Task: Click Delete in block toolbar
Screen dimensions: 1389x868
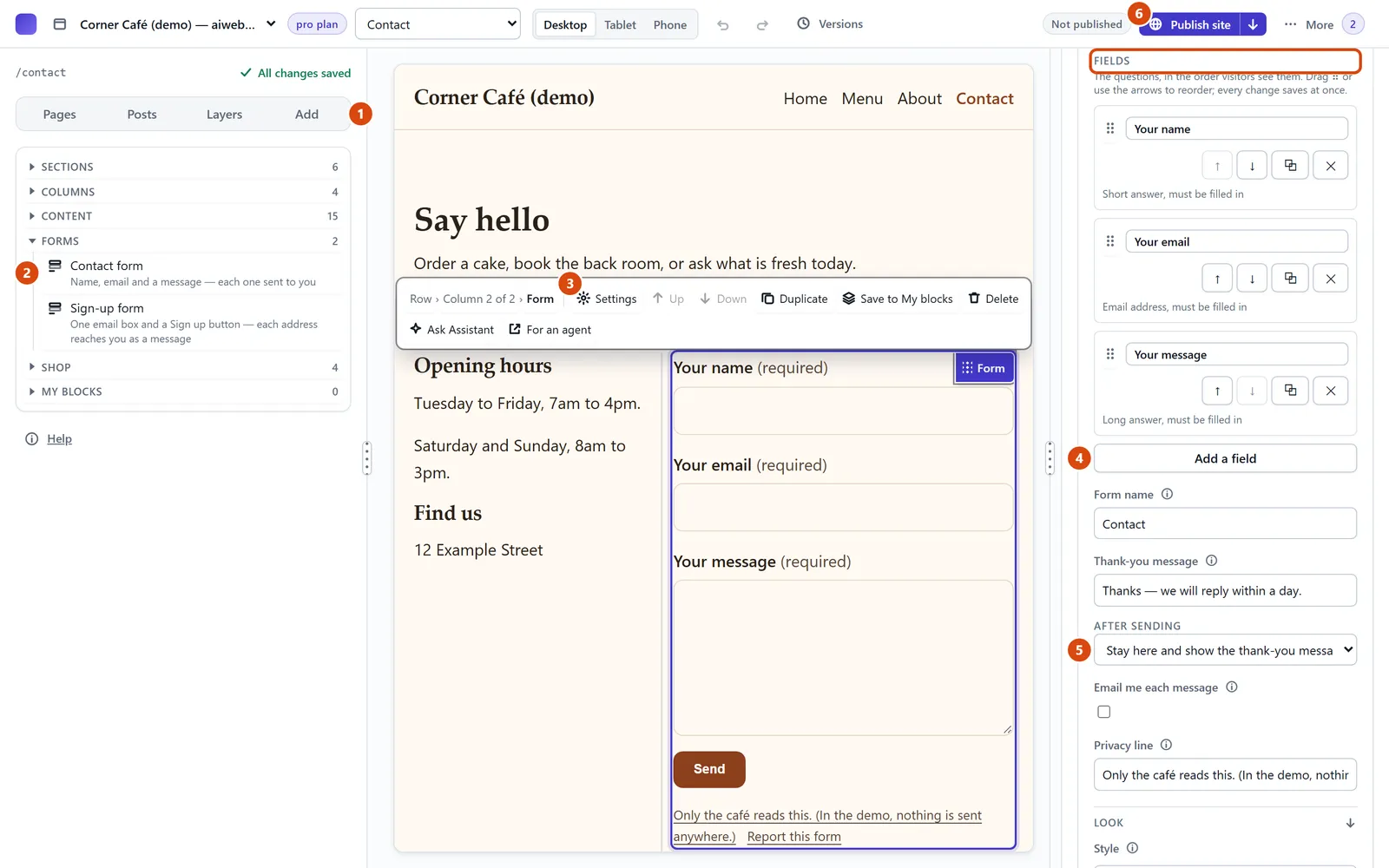Action: tap(993, 299)
